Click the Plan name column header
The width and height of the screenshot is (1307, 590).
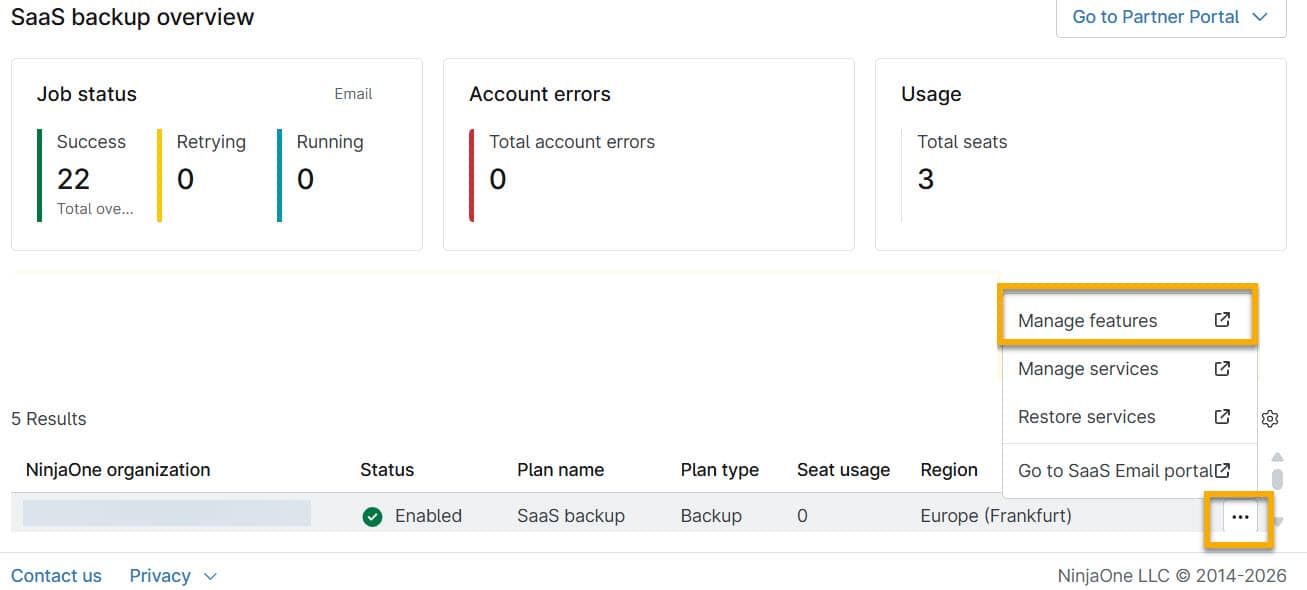pyautogui.click(x=560, y=470)
